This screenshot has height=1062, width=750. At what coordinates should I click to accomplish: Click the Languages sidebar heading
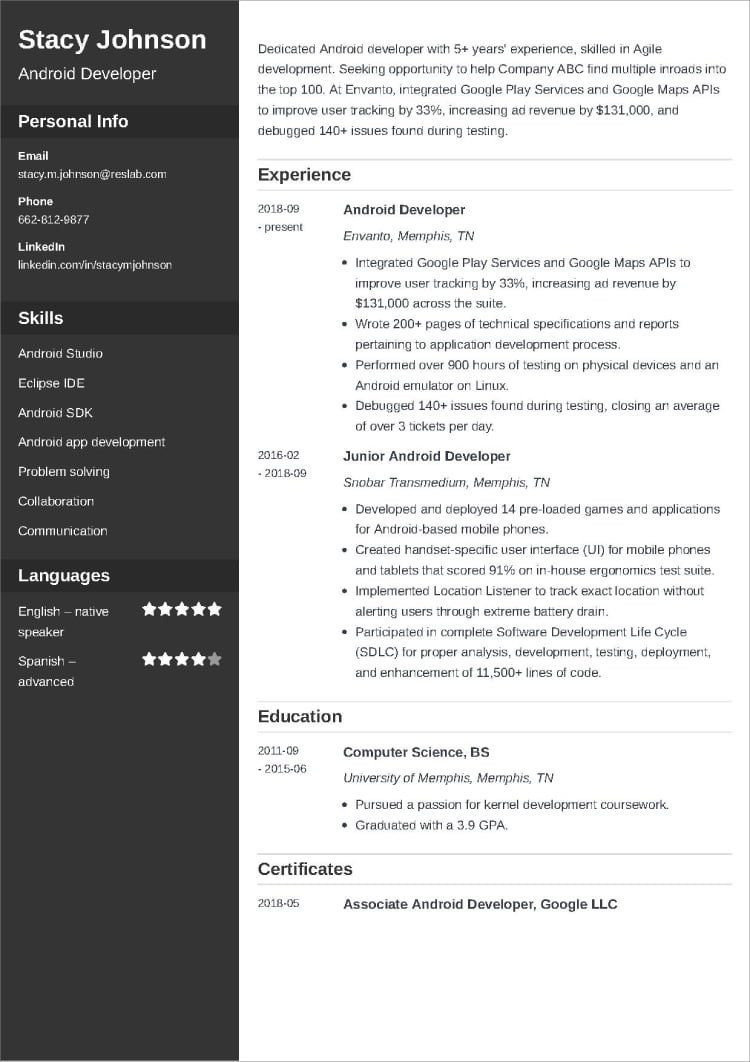pyautogui.click(x=64, y=576)
